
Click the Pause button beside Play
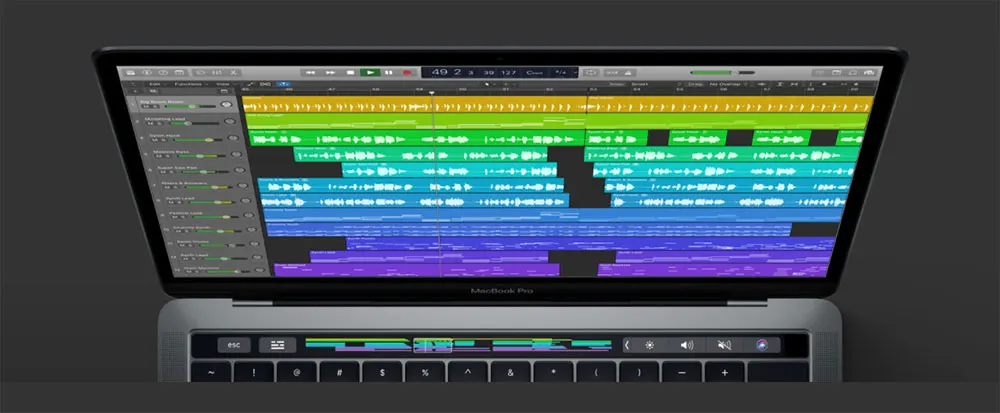tap(389, 73)
